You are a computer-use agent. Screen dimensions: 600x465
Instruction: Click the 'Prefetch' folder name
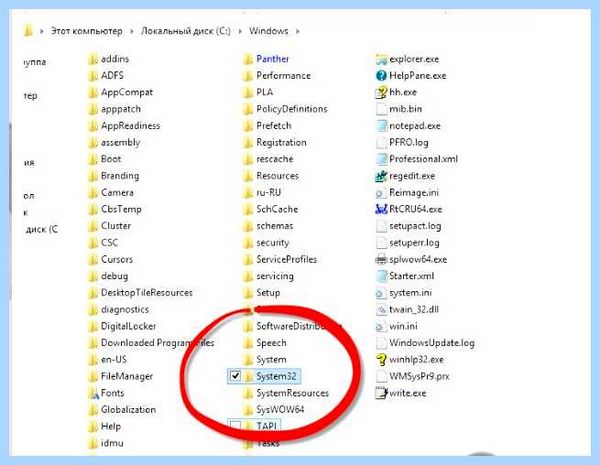coord(274,126)
